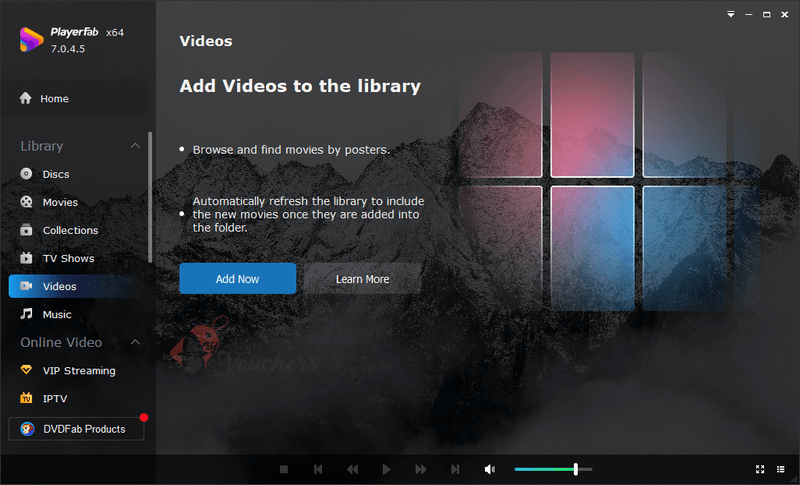Open DVDFab Products

[x=77, y=429]
